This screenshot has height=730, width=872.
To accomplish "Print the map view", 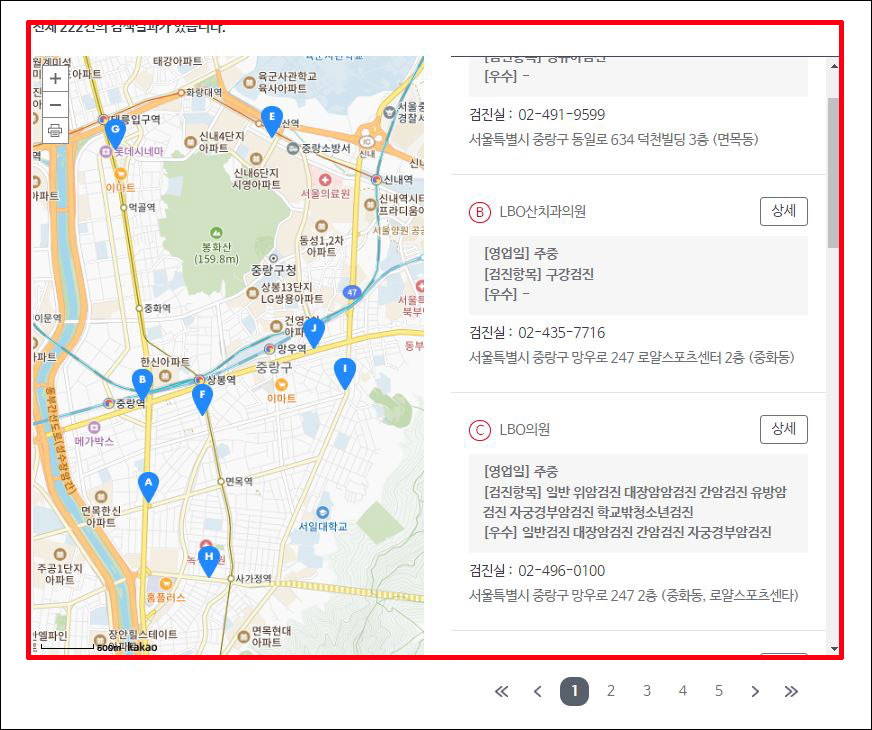I will pyautogui.click(x=55, y=131).
